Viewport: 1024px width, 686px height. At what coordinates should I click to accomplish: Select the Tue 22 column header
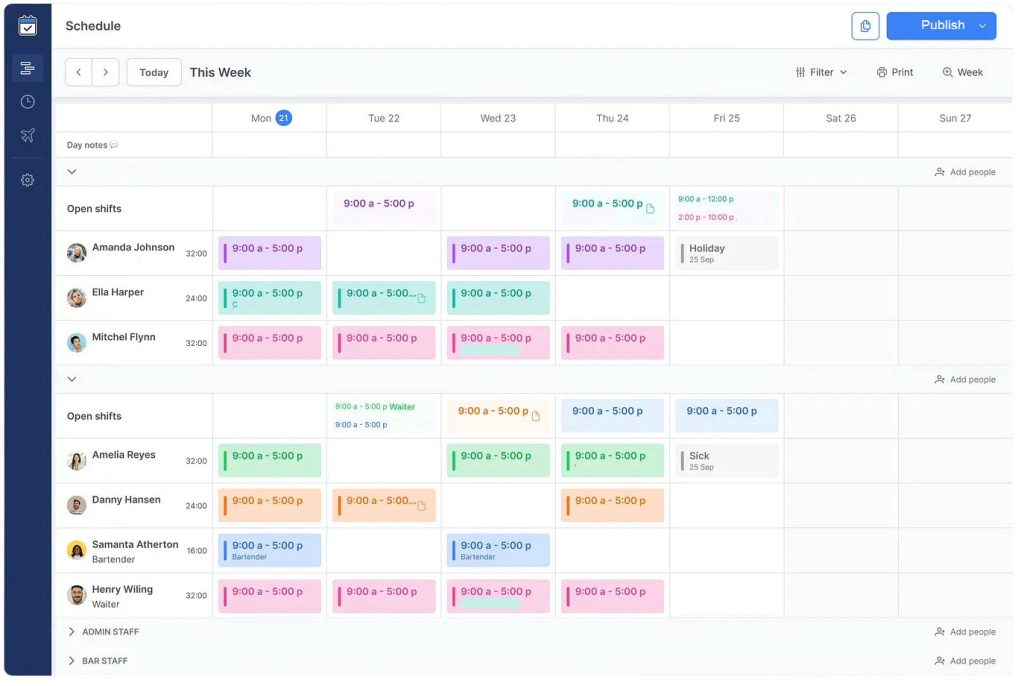point(384,118)
